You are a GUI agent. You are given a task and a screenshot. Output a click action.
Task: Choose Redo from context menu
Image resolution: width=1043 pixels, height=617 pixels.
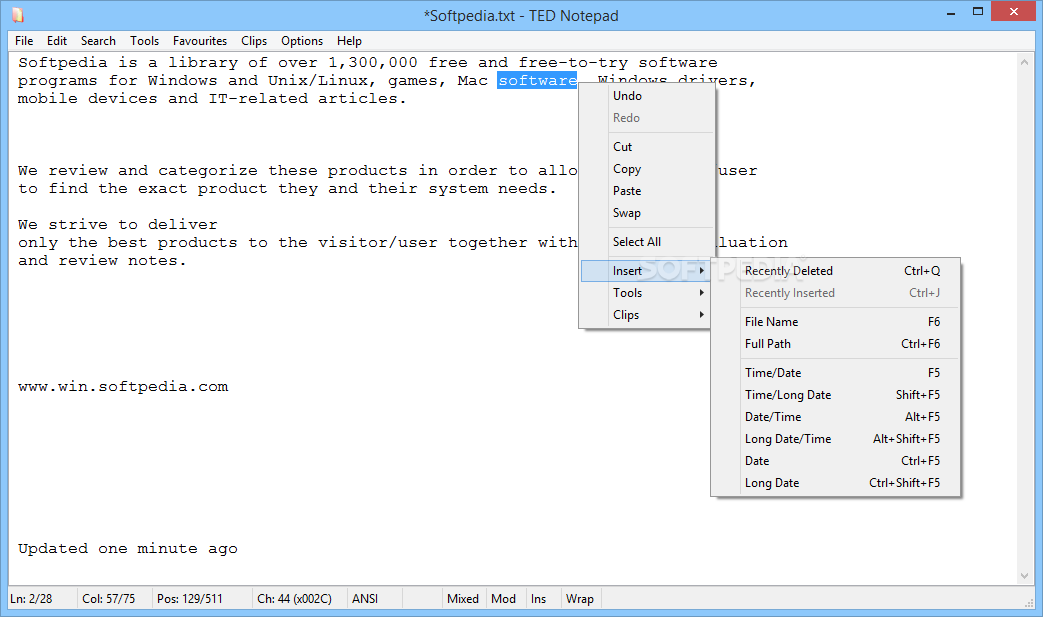tap(647, 118)
